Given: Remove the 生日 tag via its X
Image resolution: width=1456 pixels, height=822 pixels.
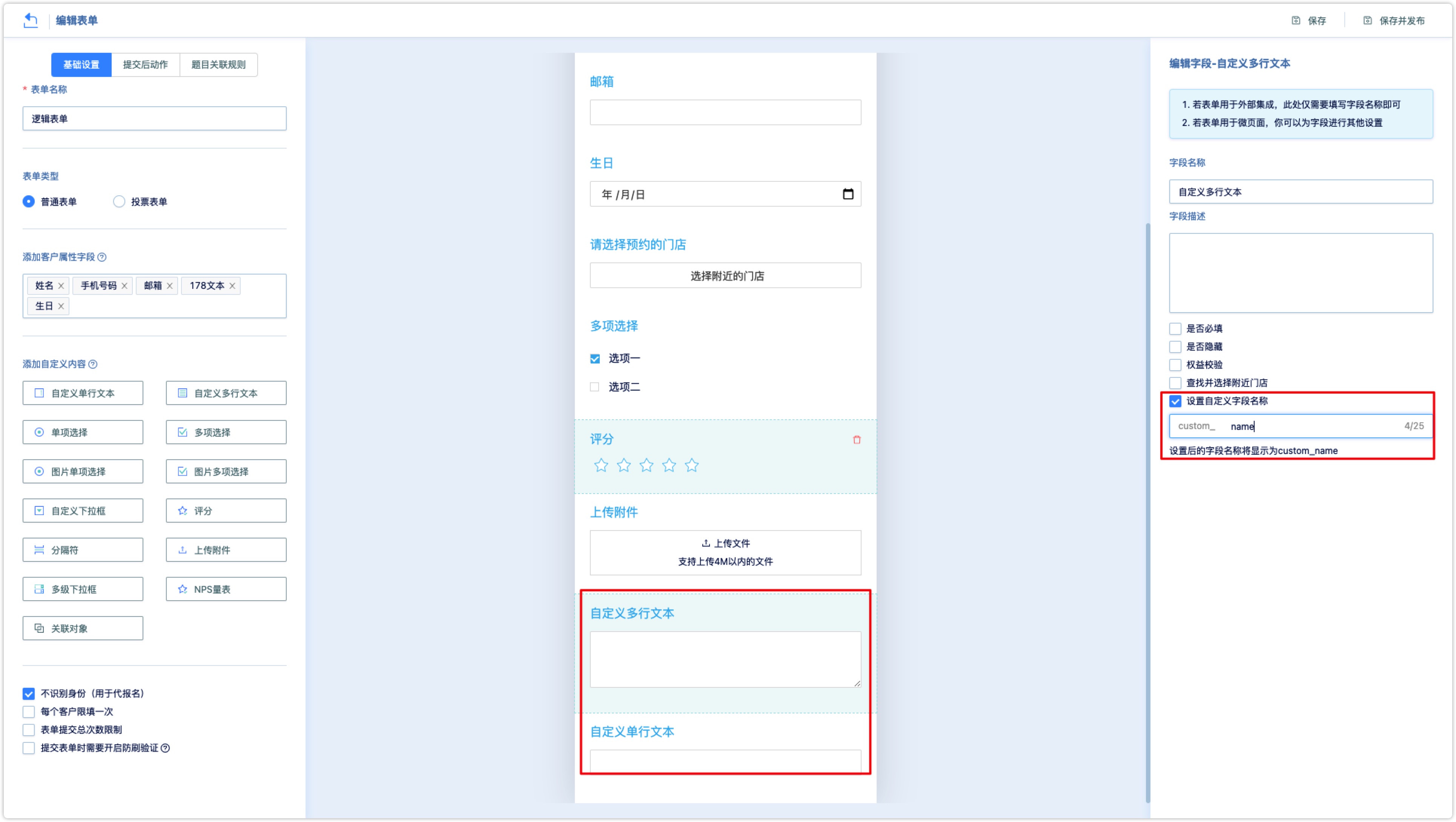Looking at the screenshot, I should (x=61, y=306).
